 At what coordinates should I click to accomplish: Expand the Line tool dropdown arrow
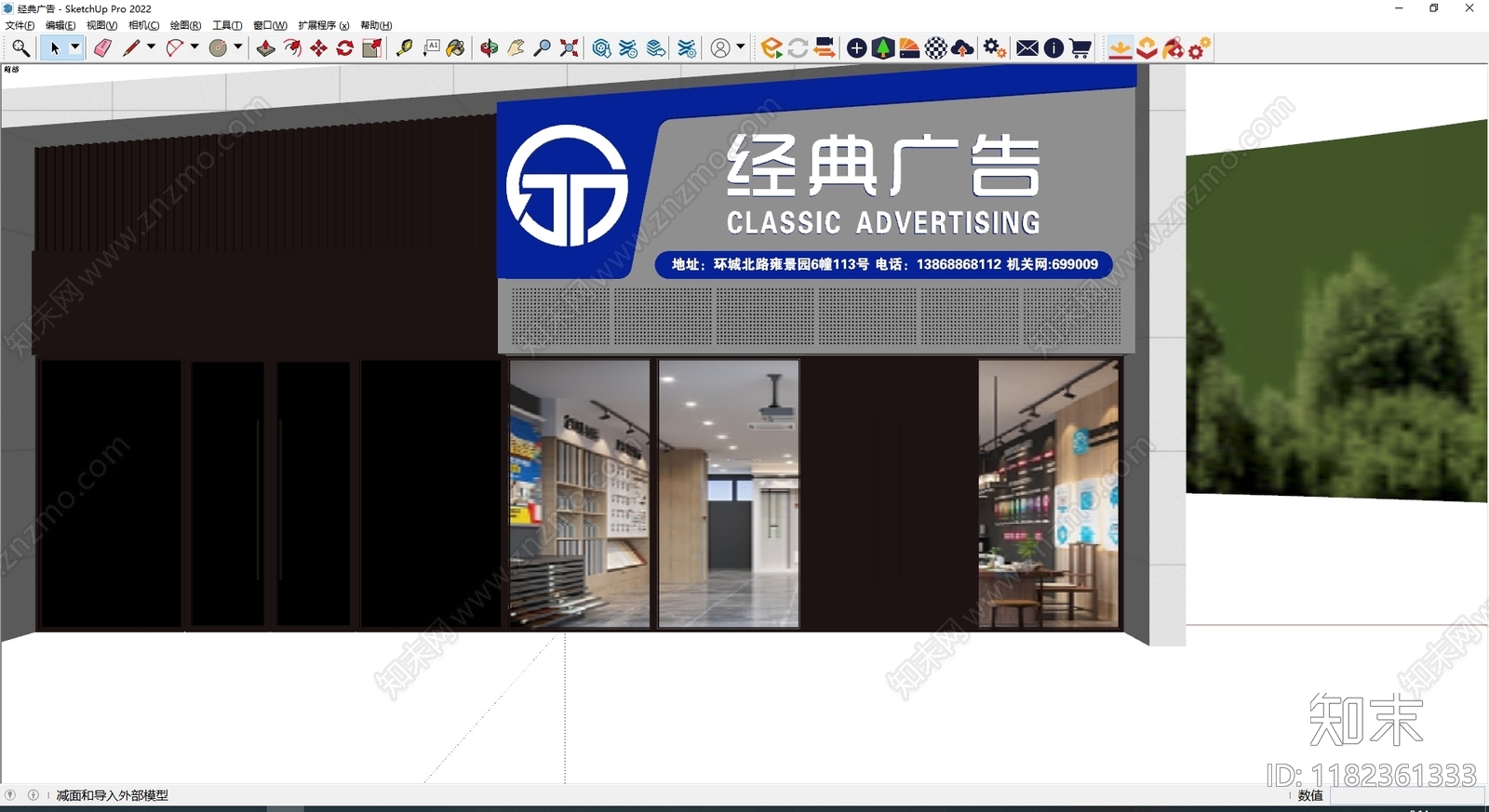[151, 47]
